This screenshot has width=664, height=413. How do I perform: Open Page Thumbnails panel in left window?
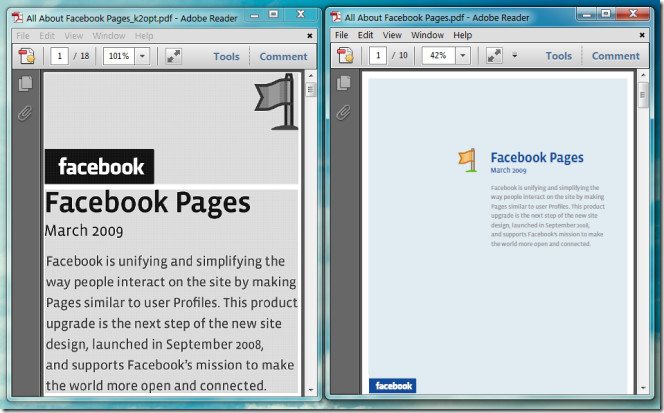pyautogui.click(x=25, y=83)
